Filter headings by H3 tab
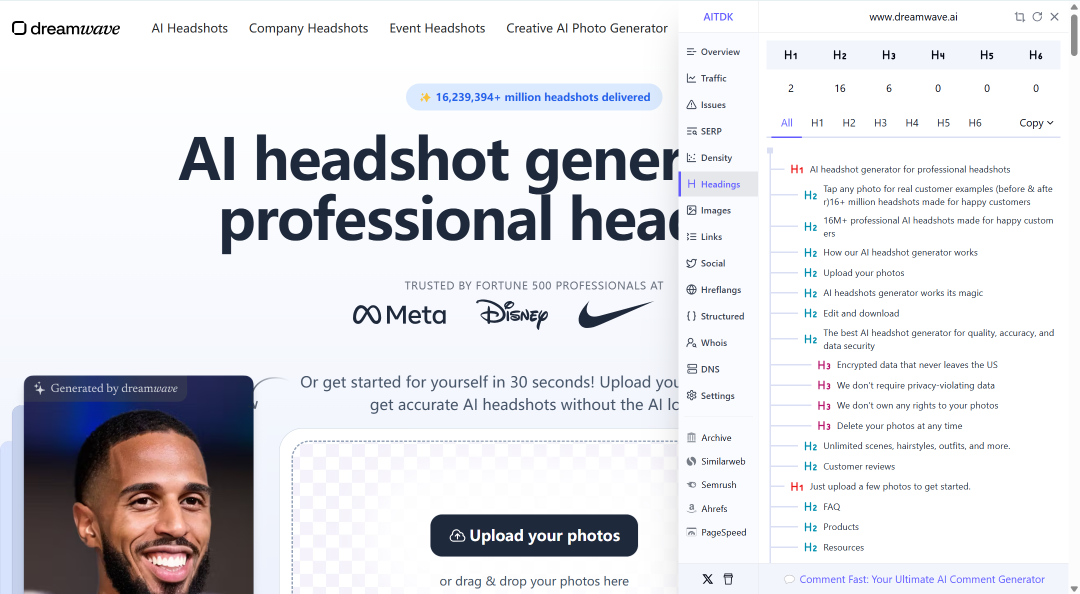This screenshot has width=1080, height=594. (x=880, y=123)
